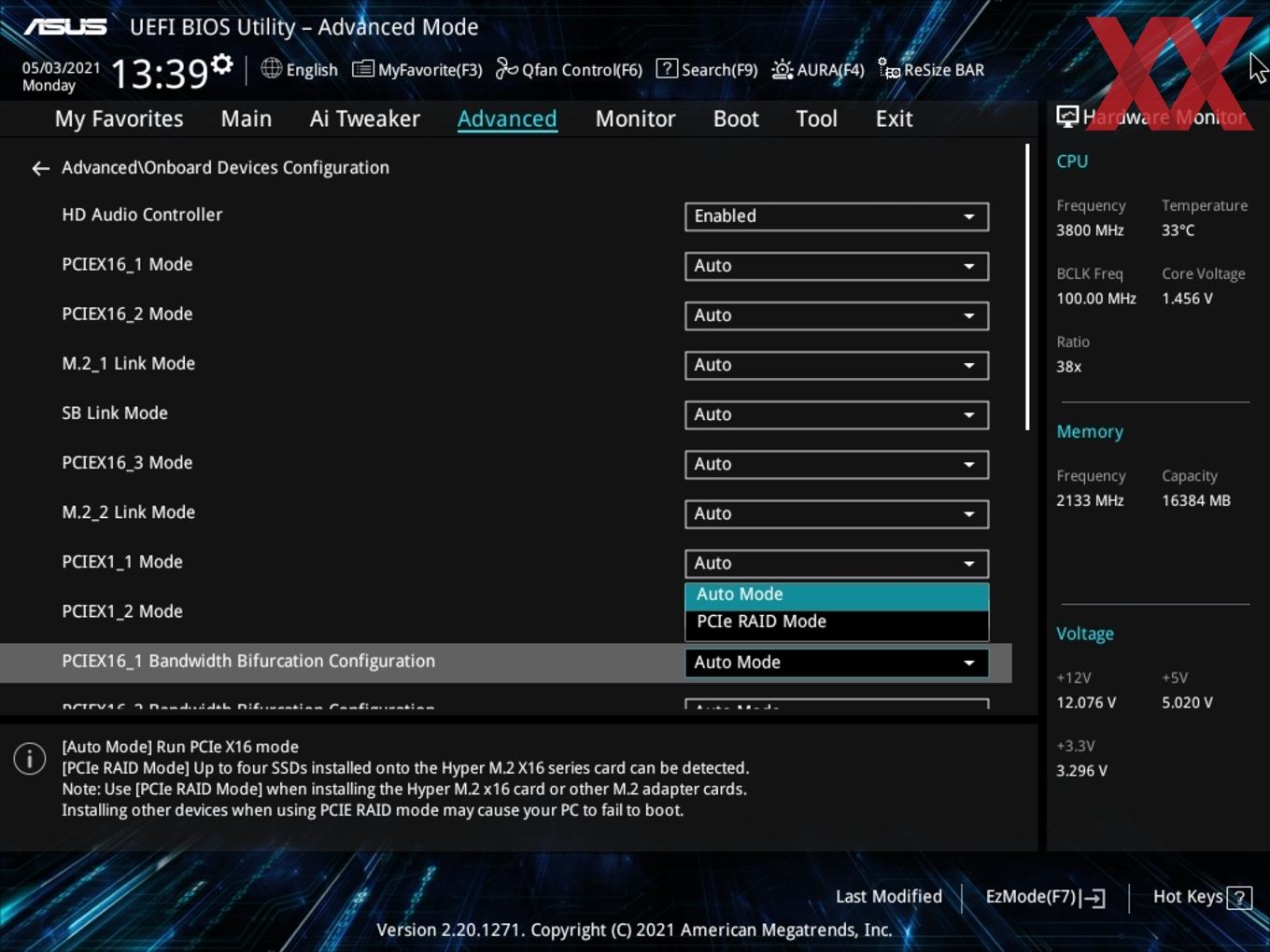Click the Hot Keys question mark icon

click(1239, 898)
